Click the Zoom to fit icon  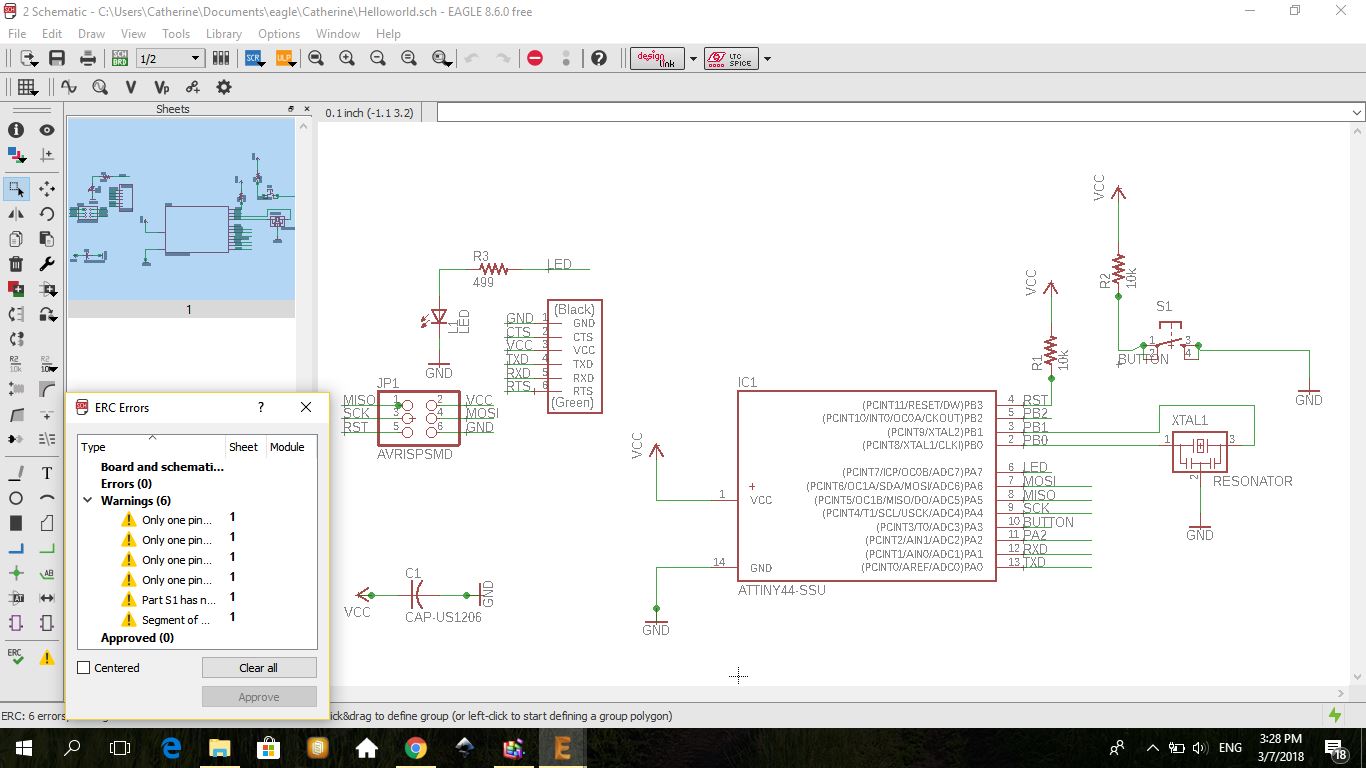click(x=316, y=58)
